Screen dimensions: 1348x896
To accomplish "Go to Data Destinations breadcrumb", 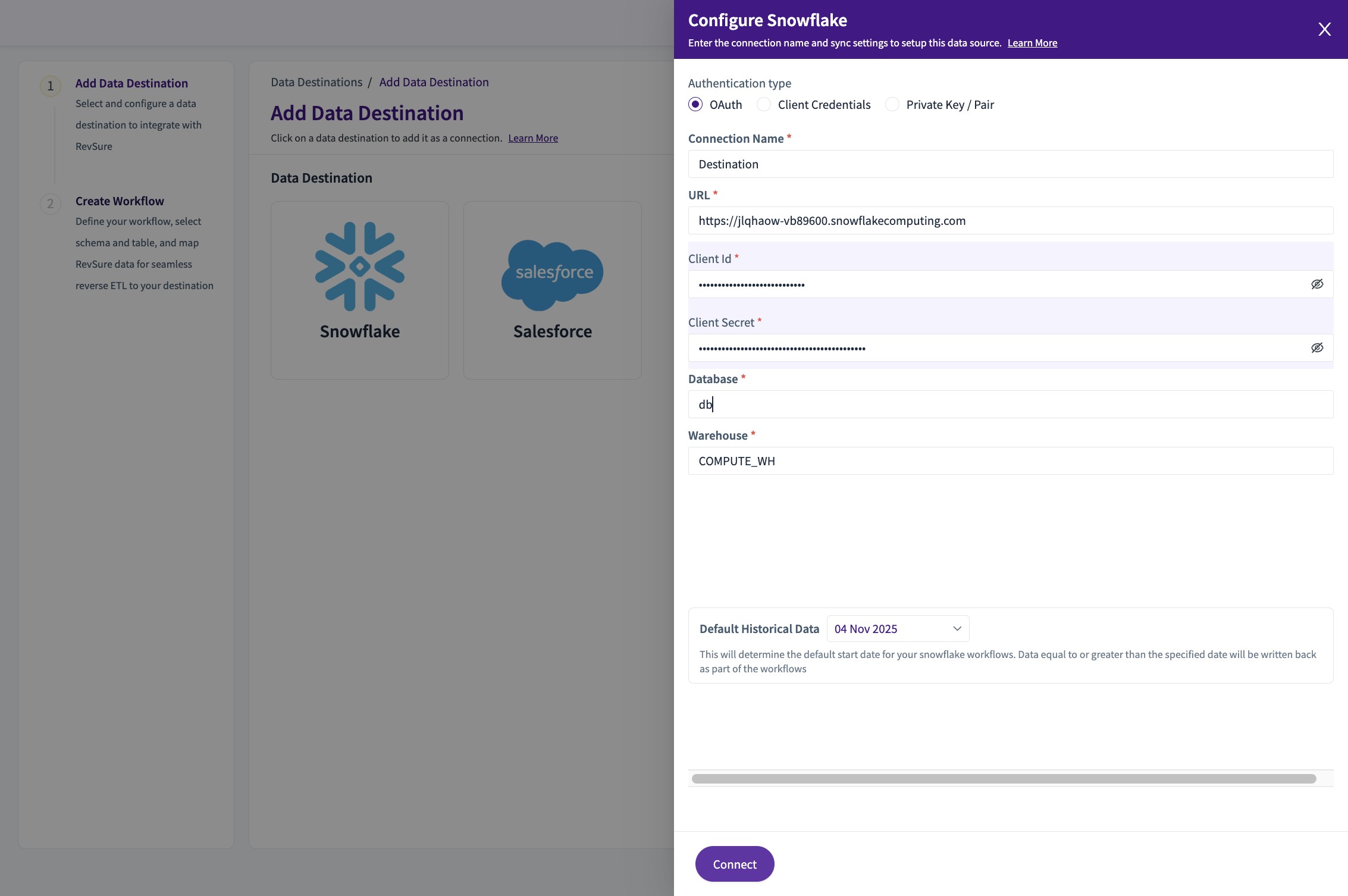I will (316, 82).
